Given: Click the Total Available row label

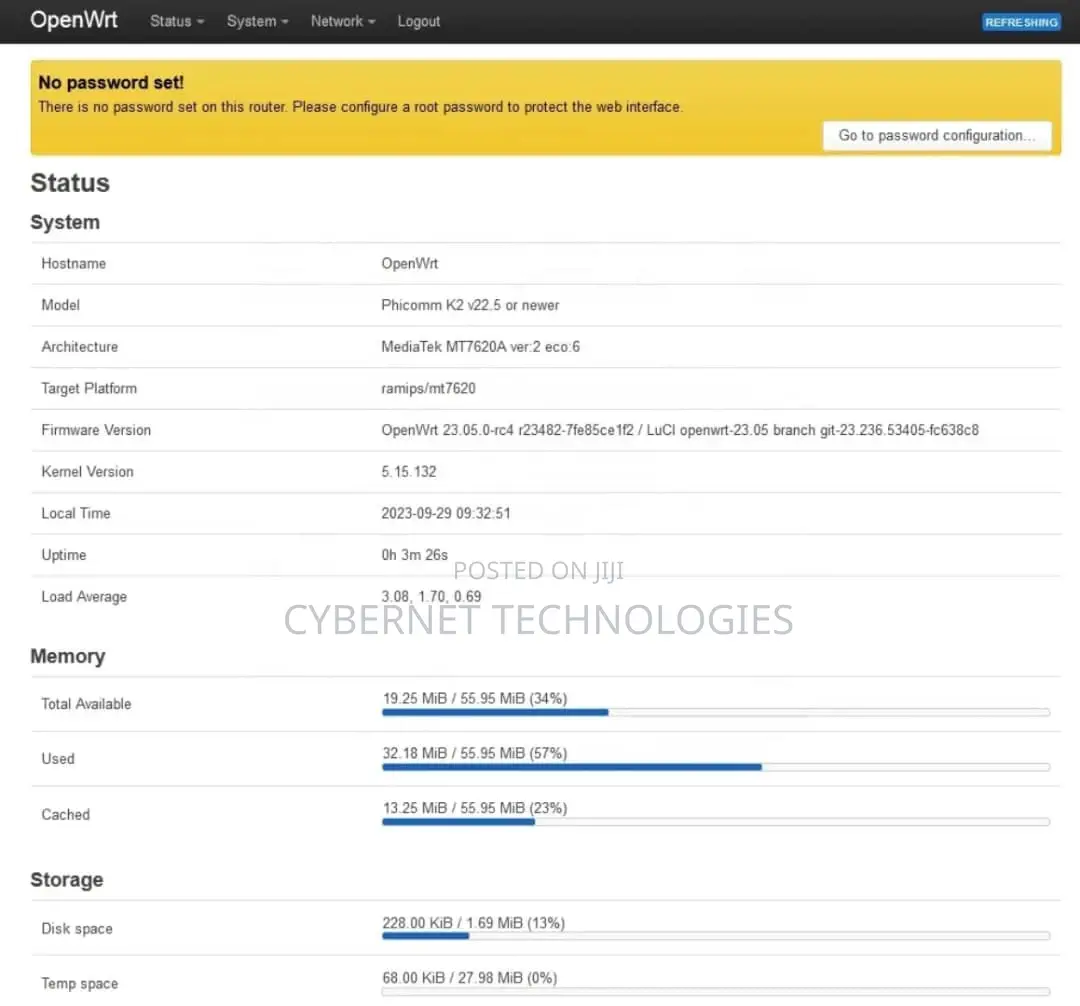Looking at the screenshot, I should pyautogui.click(x=86, y=704).
